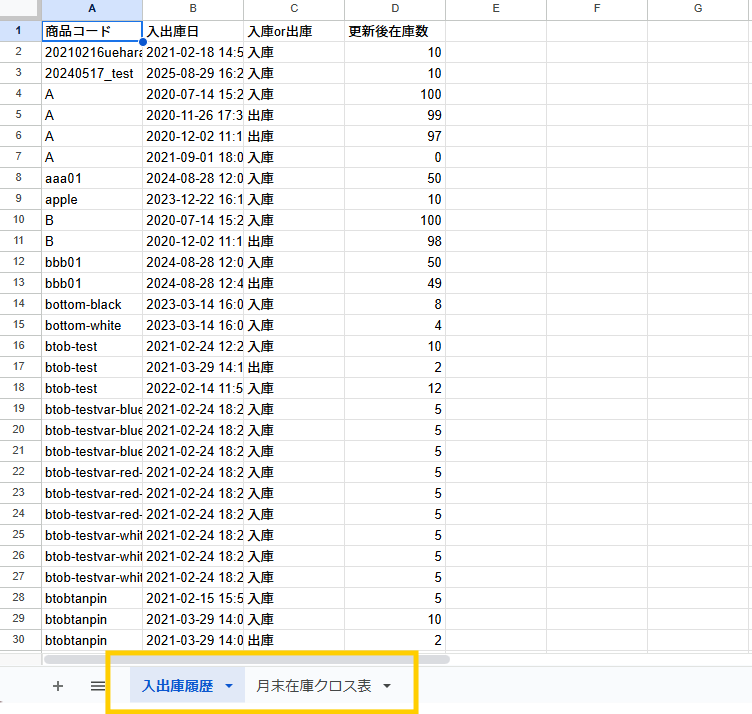The image size is (752, 714).
Task: Open the all sheets list icon
Action: [x=97, y=686]
